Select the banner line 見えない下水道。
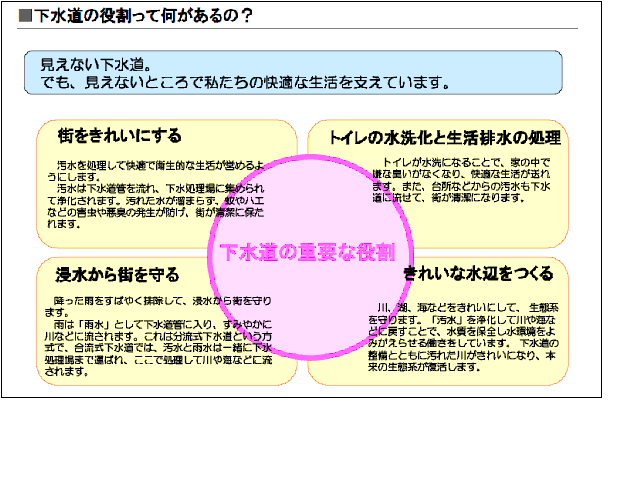This screenshot has width=640, height=480. [x=89, y=64]
